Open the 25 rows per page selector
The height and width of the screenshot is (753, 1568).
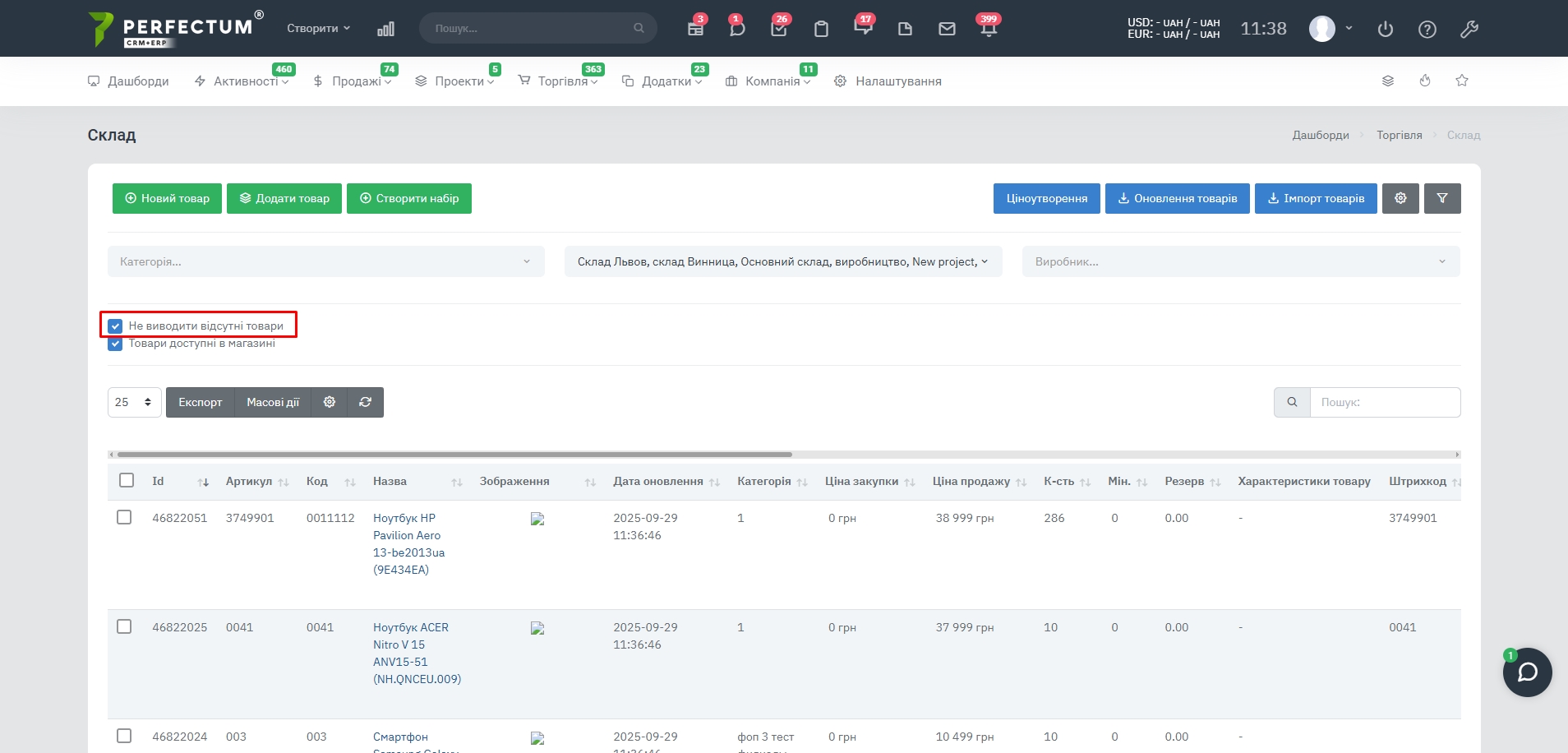coord(134,402)
